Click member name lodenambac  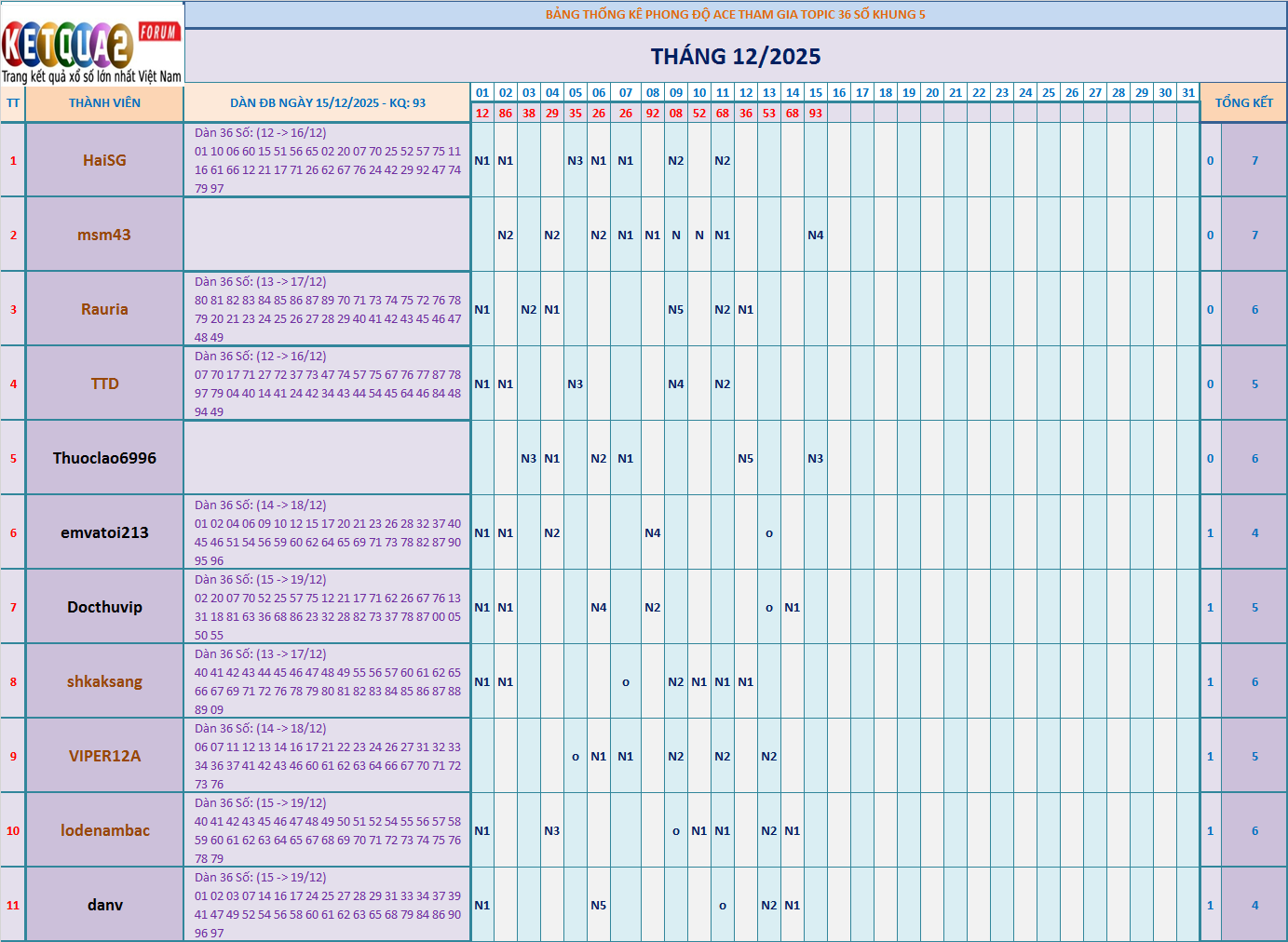(x=104, y=830)
